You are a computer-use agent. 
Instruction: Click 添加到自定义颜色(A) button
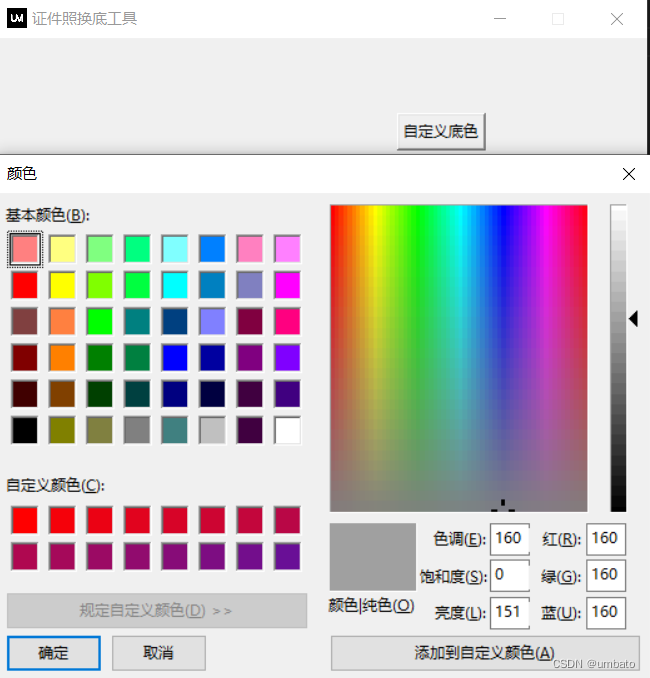485,653
